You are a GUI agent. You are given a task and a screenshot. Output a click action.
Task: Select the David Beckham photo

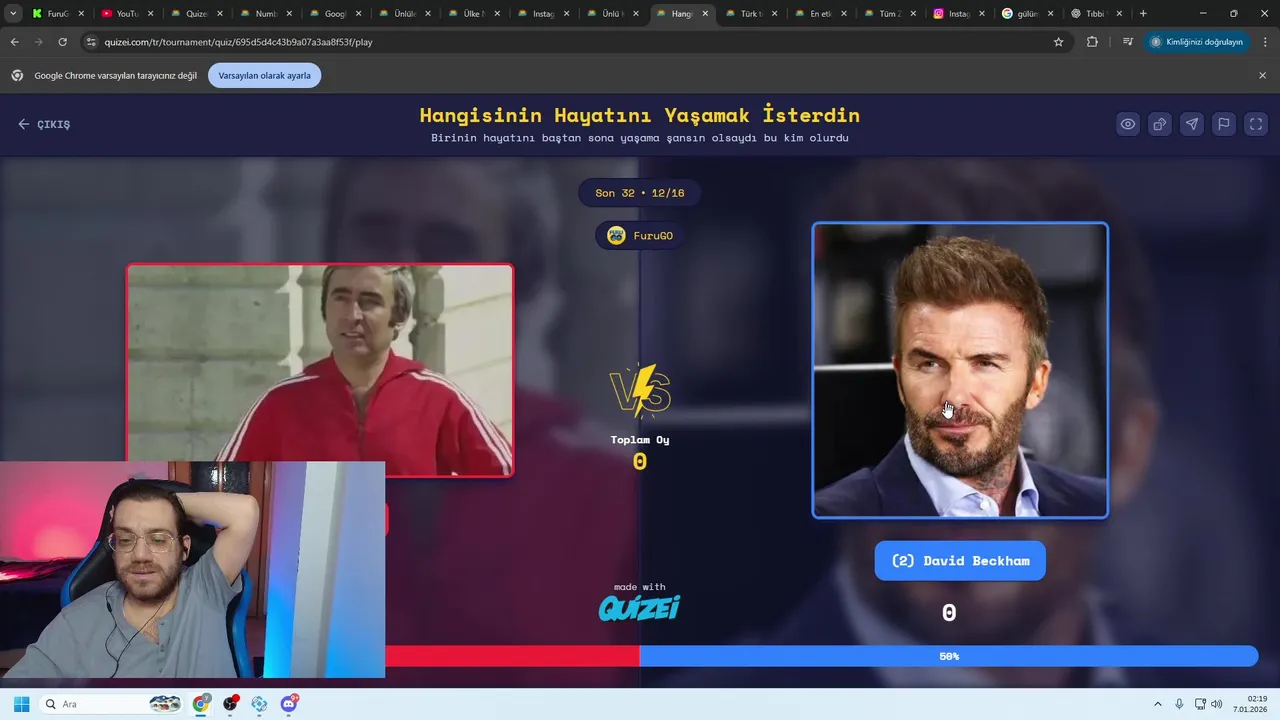[x=960, y=370]
